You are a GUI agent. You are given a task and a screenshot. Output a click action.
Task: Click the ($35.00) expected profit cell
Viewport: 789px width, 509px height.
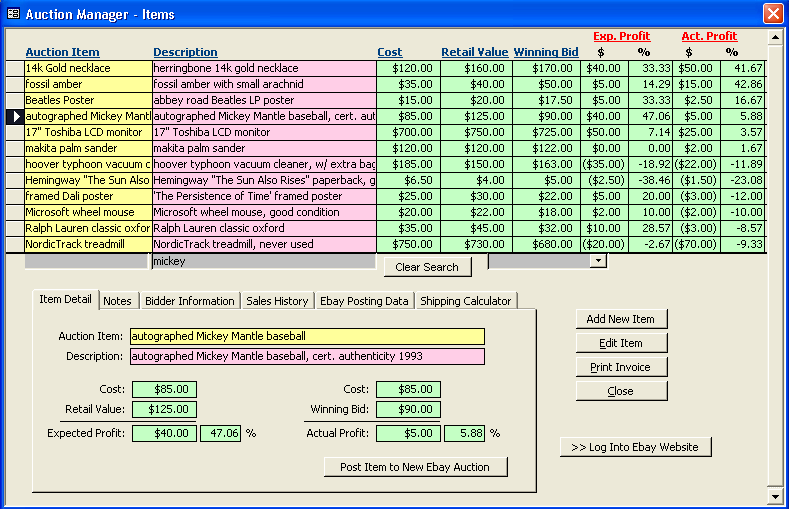(x=604, y=164)
